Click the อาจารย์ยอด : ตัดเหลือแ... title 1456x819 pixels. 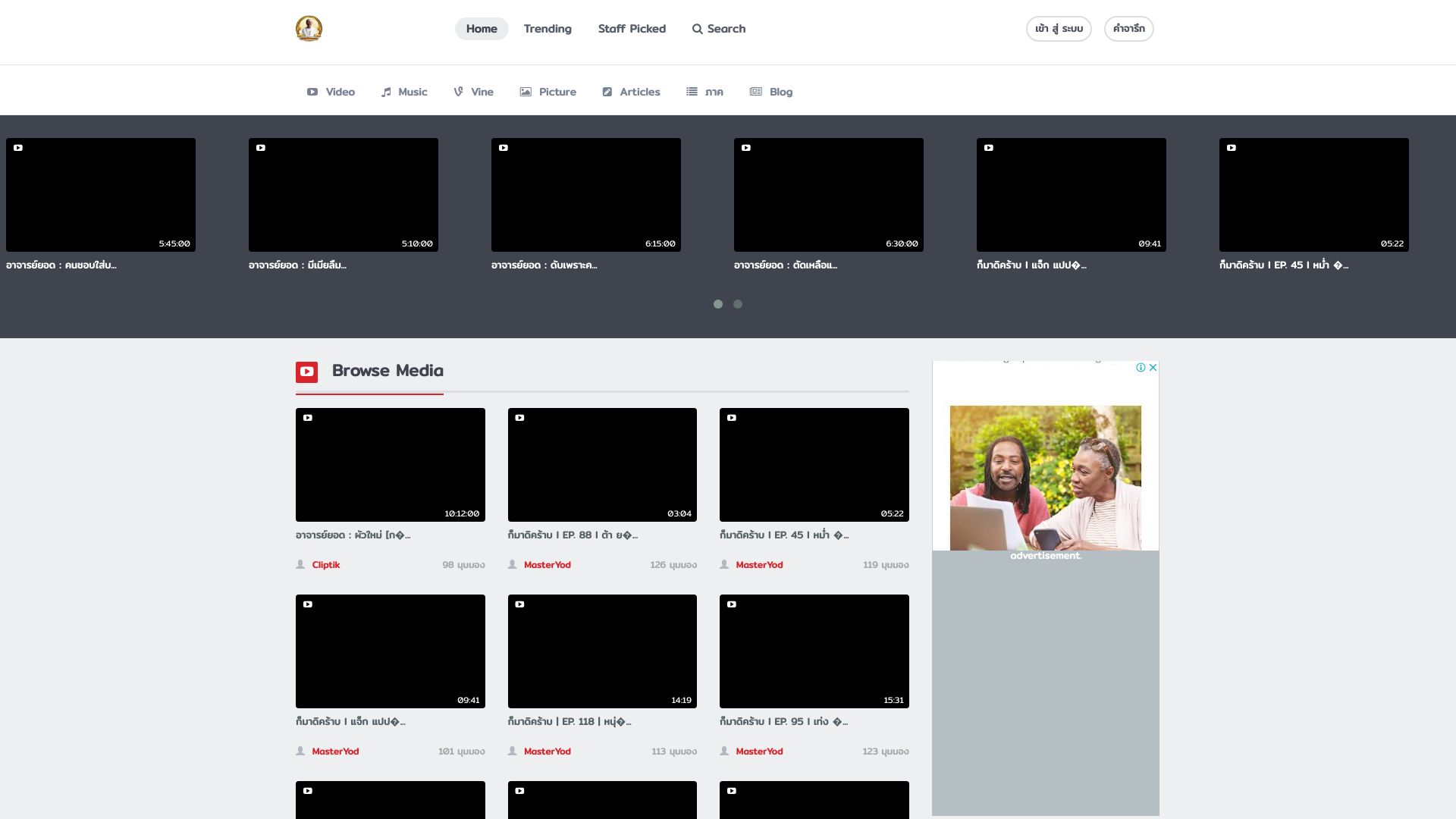[x=786, y=265]
